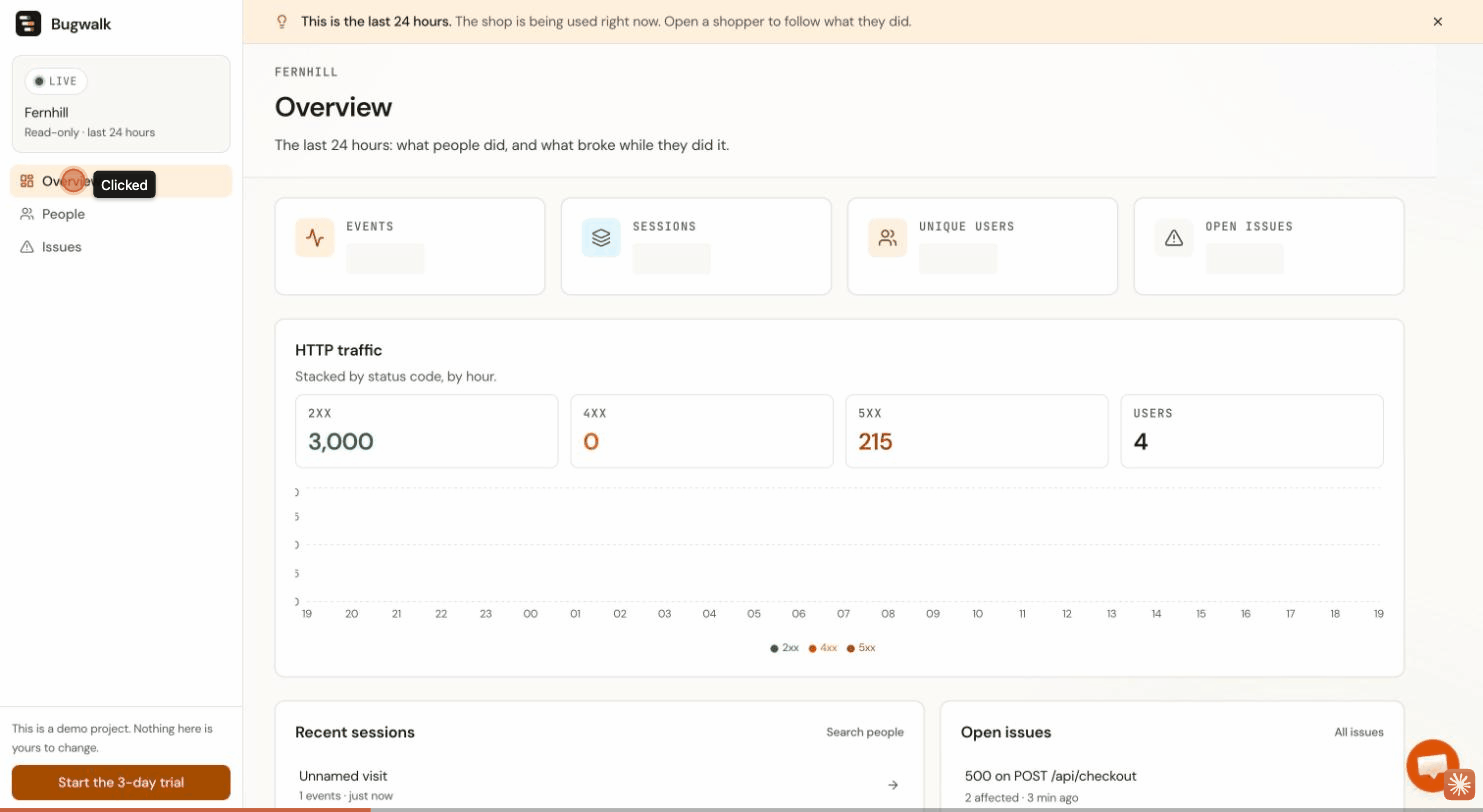
Task: Click the Events pulse icon
Action: (315, 238)
